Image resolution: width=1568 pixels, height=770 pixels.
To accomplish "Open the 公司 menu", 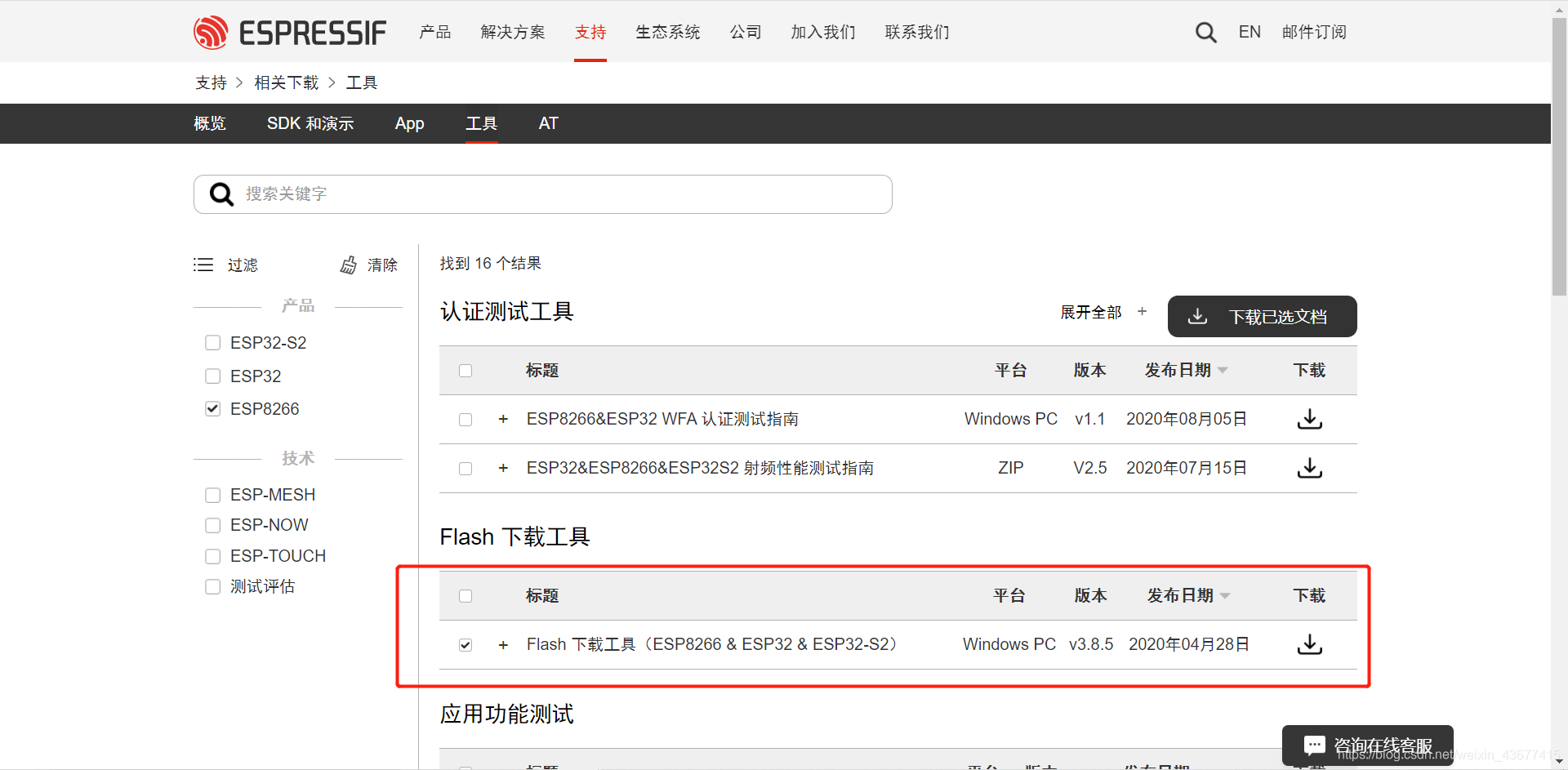I will [746, 33].
